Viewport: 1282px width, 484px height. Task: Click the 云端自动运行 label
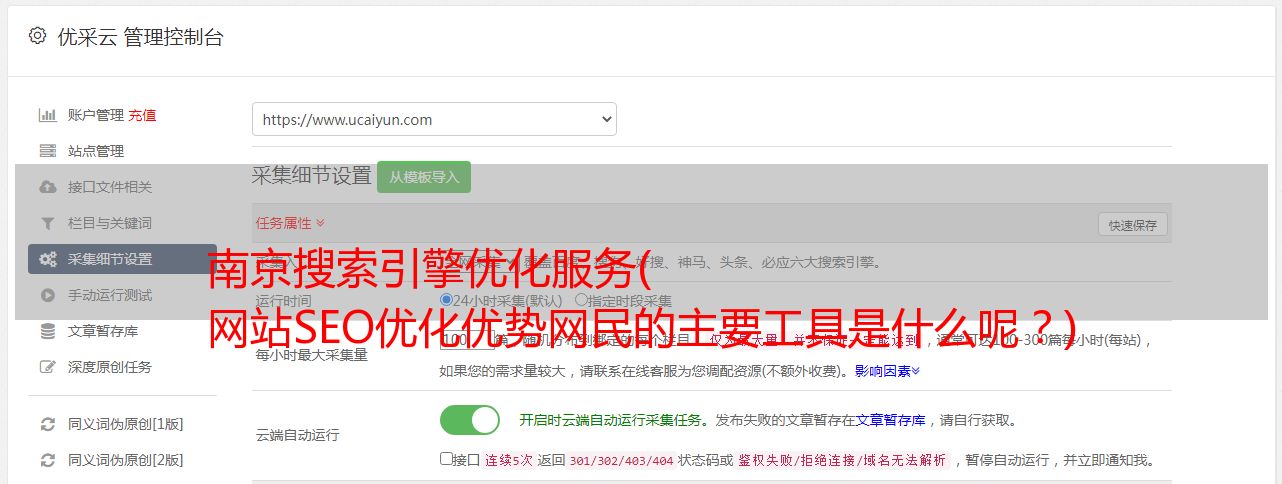(297, 435)
